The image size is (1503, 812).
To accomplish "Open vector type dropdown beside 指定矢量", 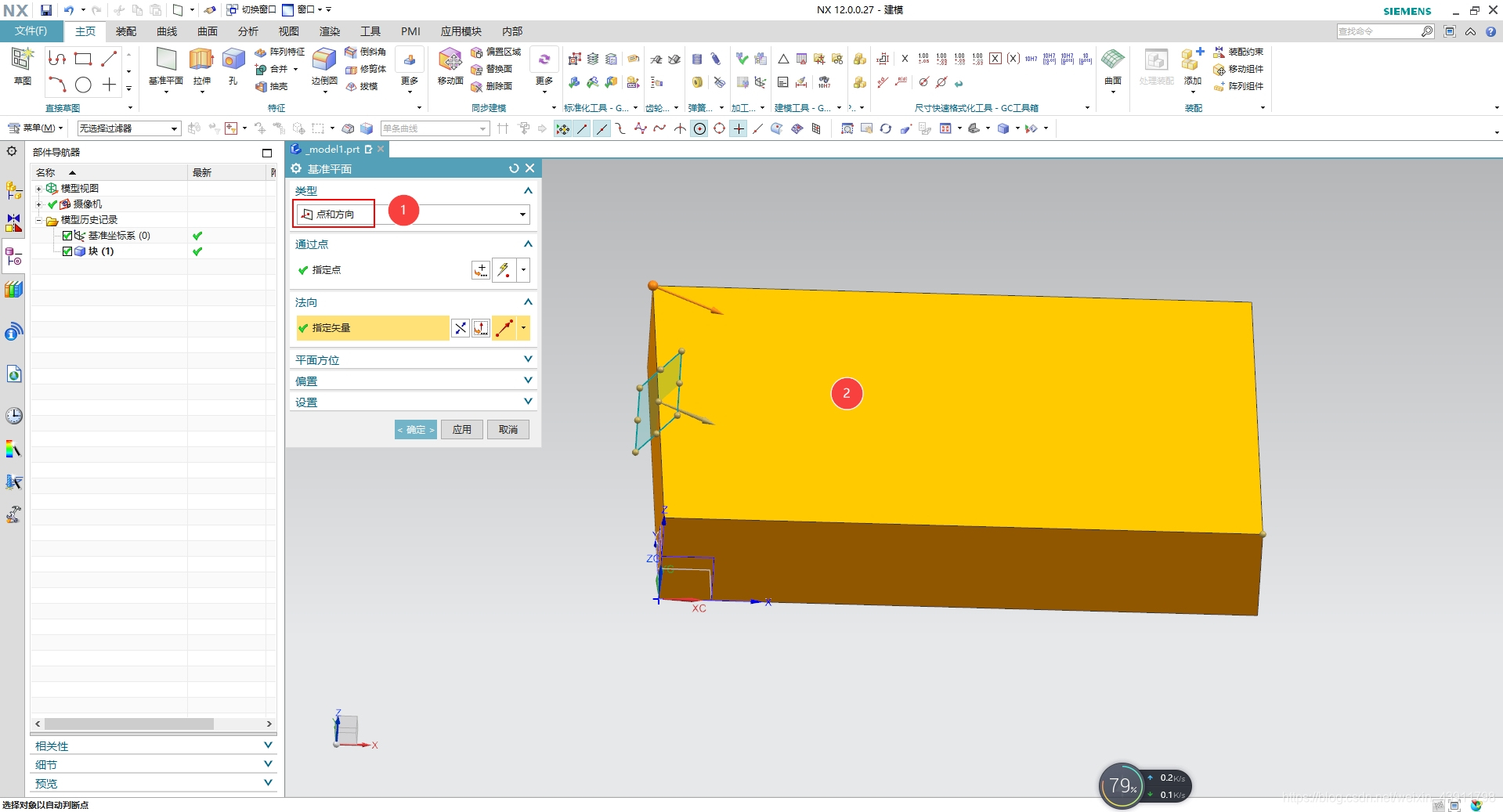I will tap(523, 328).
